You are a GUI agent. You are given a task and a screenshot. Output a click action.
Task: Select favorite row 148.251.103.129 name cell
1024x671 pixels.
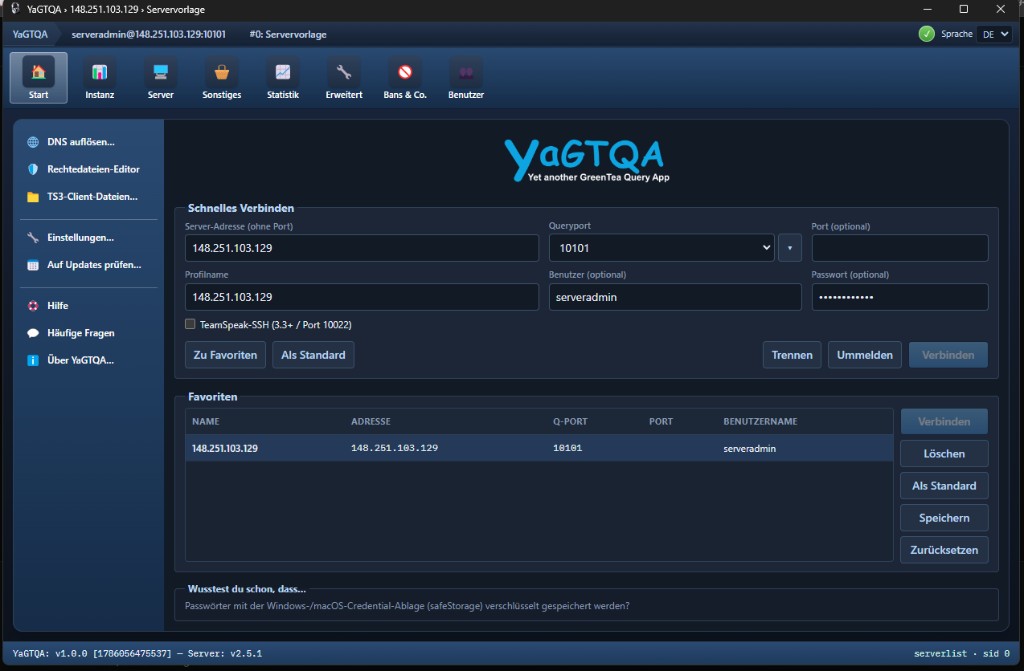(x=225, y=448)
